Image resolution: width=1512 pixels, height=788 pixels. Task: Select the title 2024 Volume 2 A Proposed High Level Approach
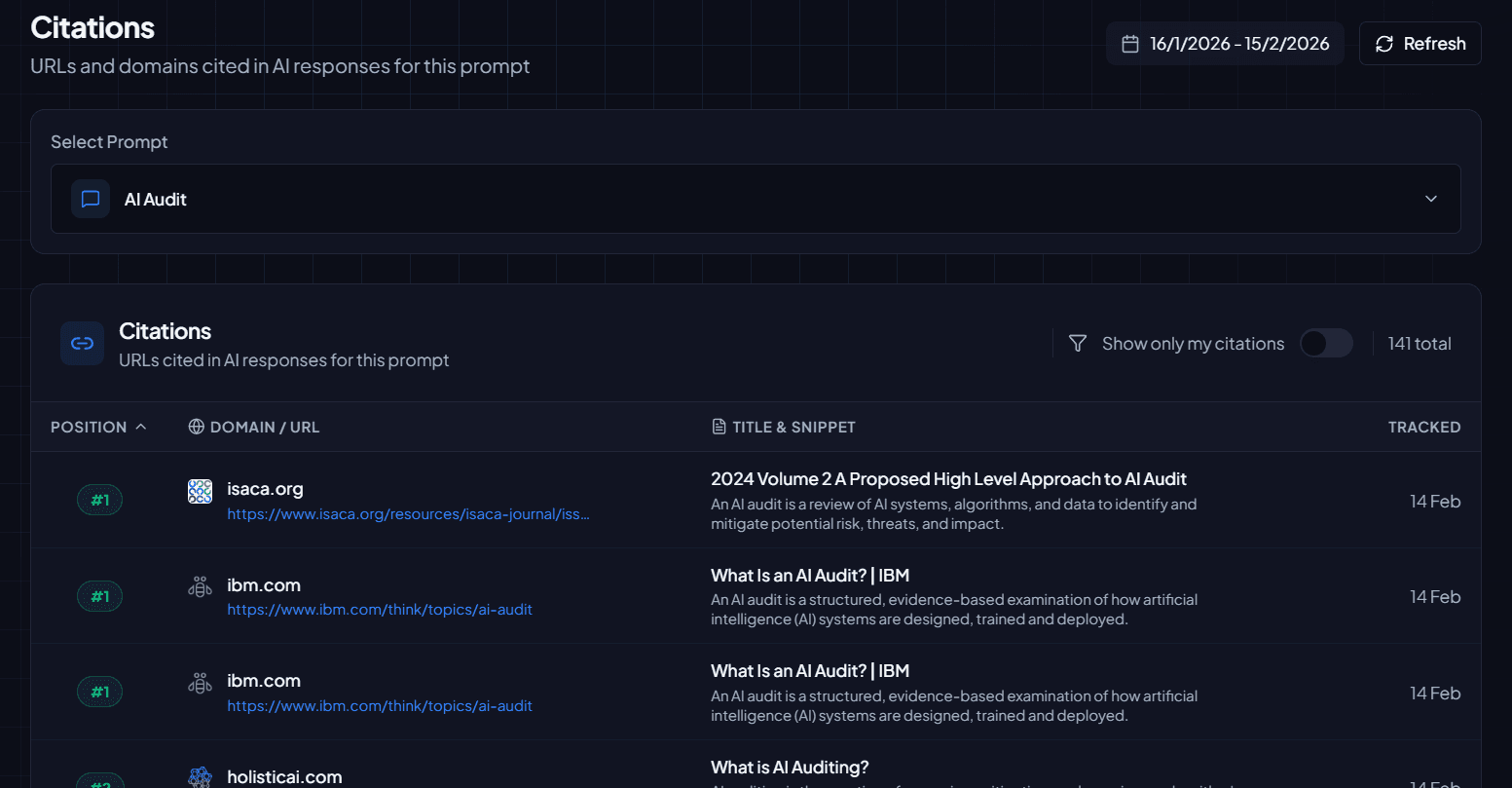point(948,478)
